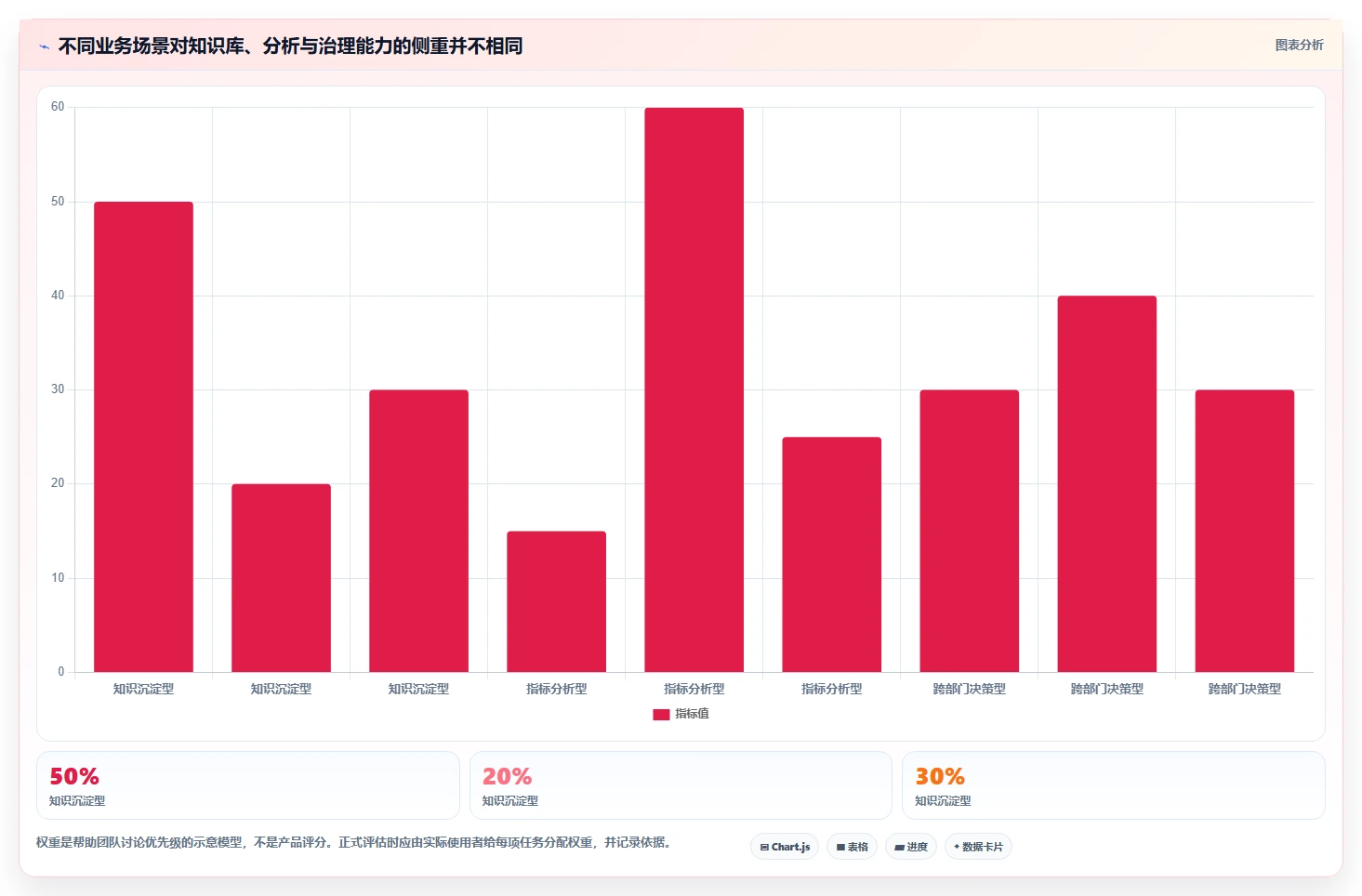Click the 跨部门决策型 axis label under the 40 bar

click(x=1106, y=690)
